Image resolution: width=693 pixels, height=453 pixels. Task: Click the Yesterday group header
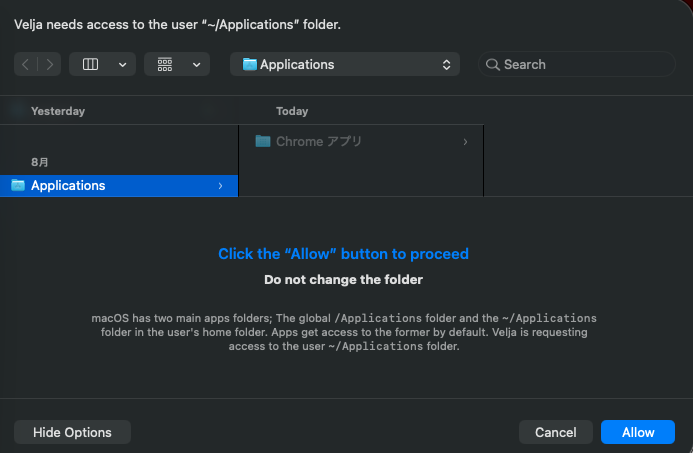pos(58,111)
